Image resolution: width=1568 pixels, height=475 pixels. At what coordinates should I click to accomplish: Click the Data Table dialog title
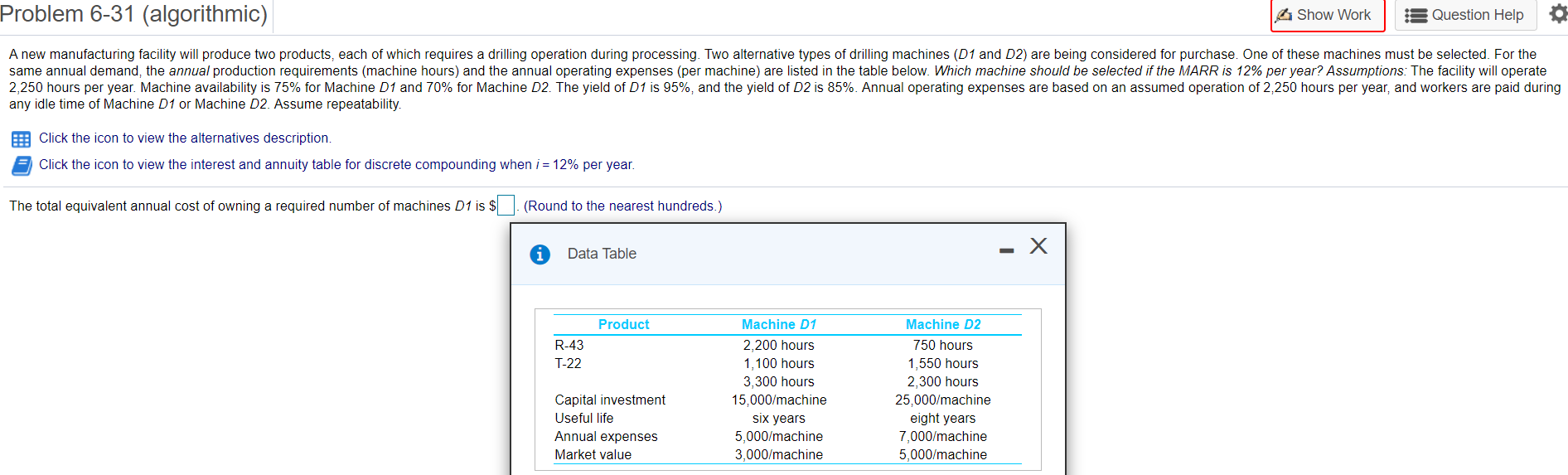pos(602,254)
